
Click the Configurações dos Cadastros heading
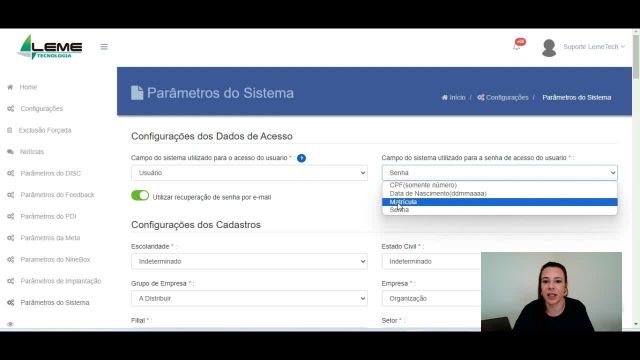click(x=196, y=225)
